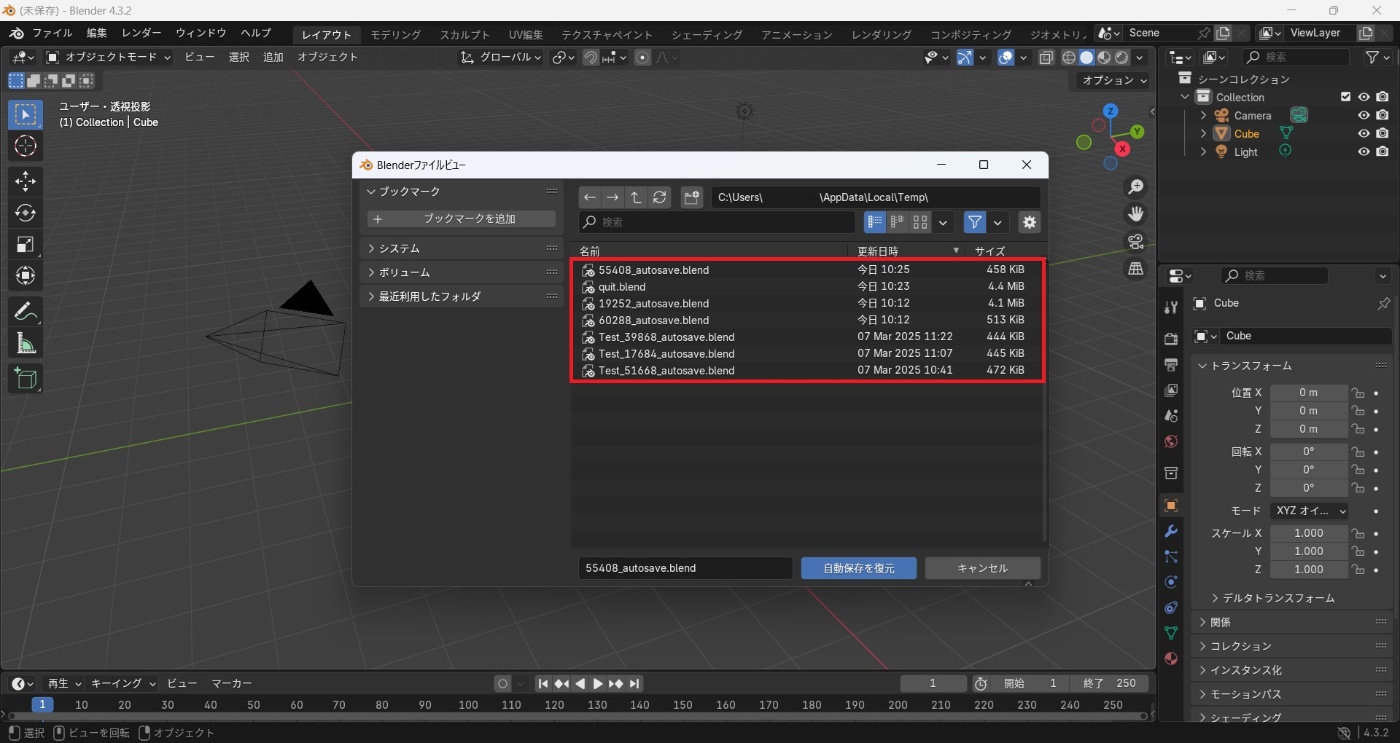This screenshot has height=743, width=1400.
Task: Play animation forward
Action: click(598, 684)
